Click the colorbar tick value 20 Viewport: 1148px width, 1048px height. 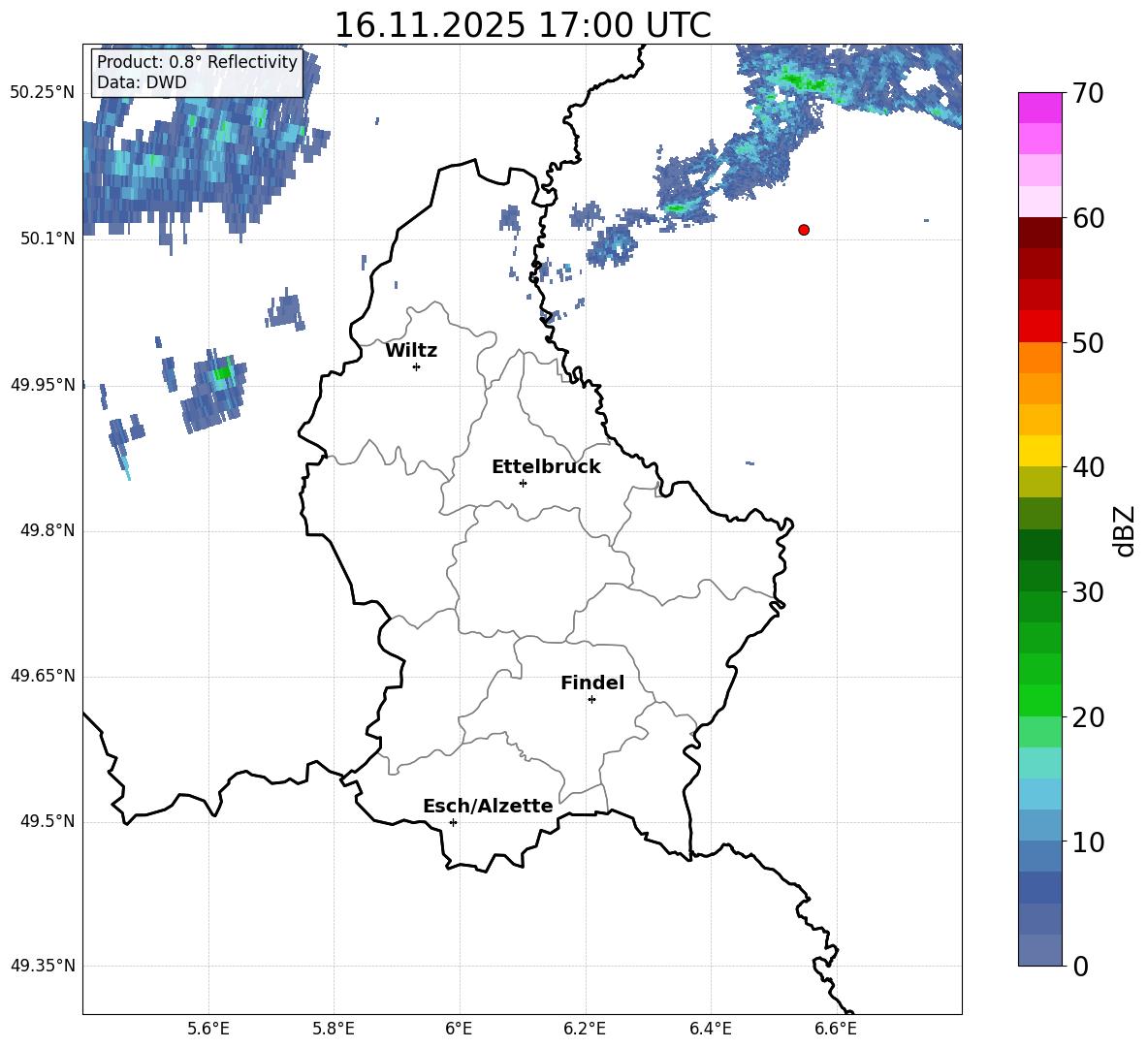pyautogui.click(x=1088, y=717)
